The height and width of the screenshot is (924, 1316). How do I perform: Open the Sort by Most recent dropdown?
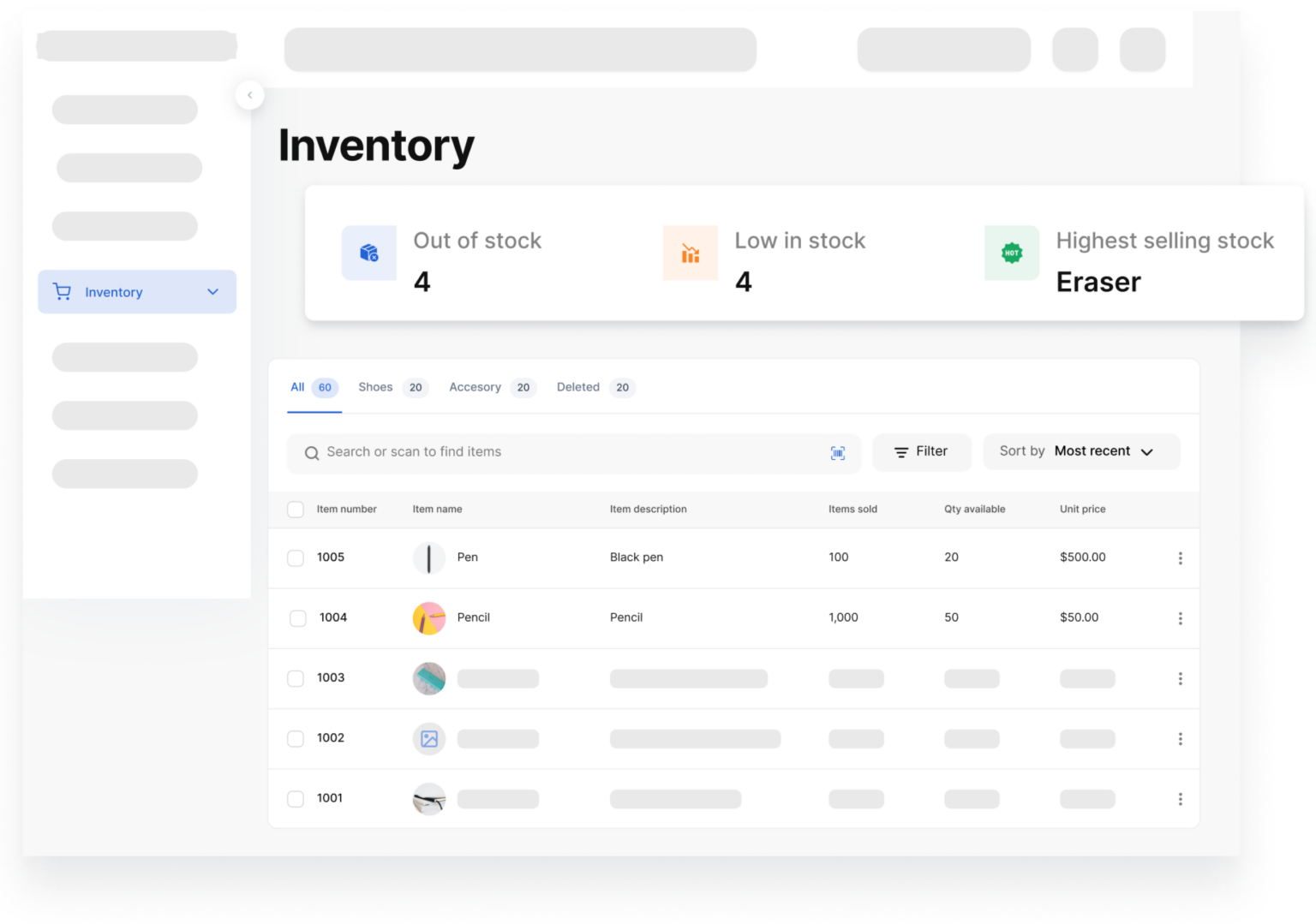(1105, 451)
